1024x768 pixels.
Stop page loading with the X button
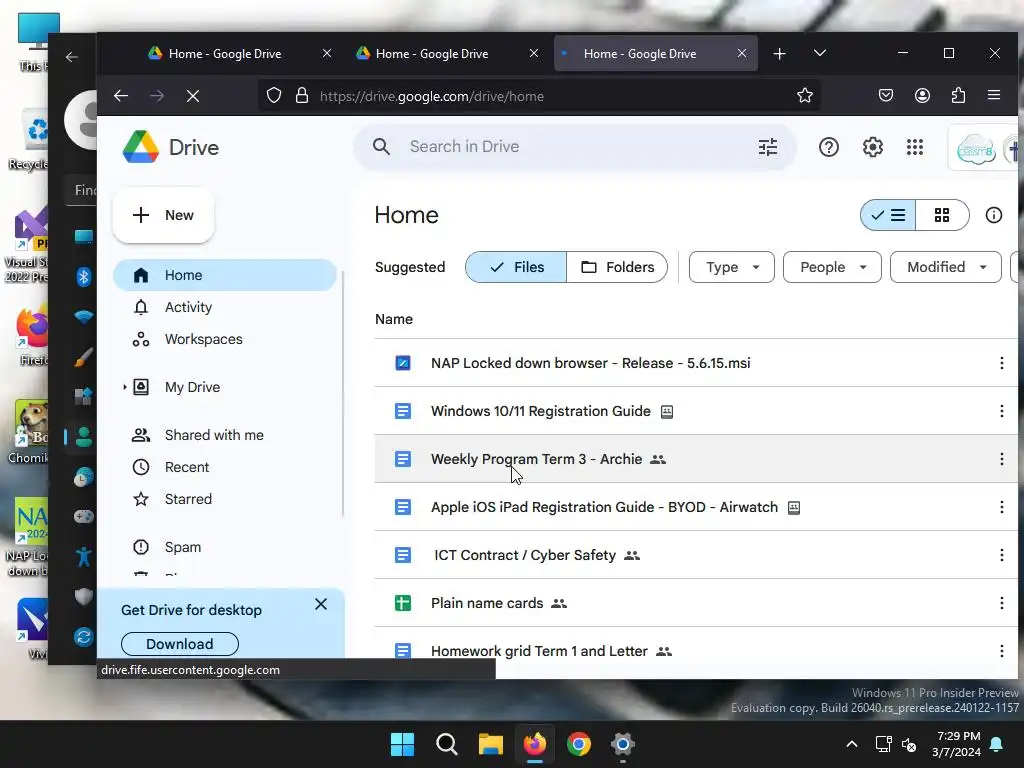(x=193, y=96)
